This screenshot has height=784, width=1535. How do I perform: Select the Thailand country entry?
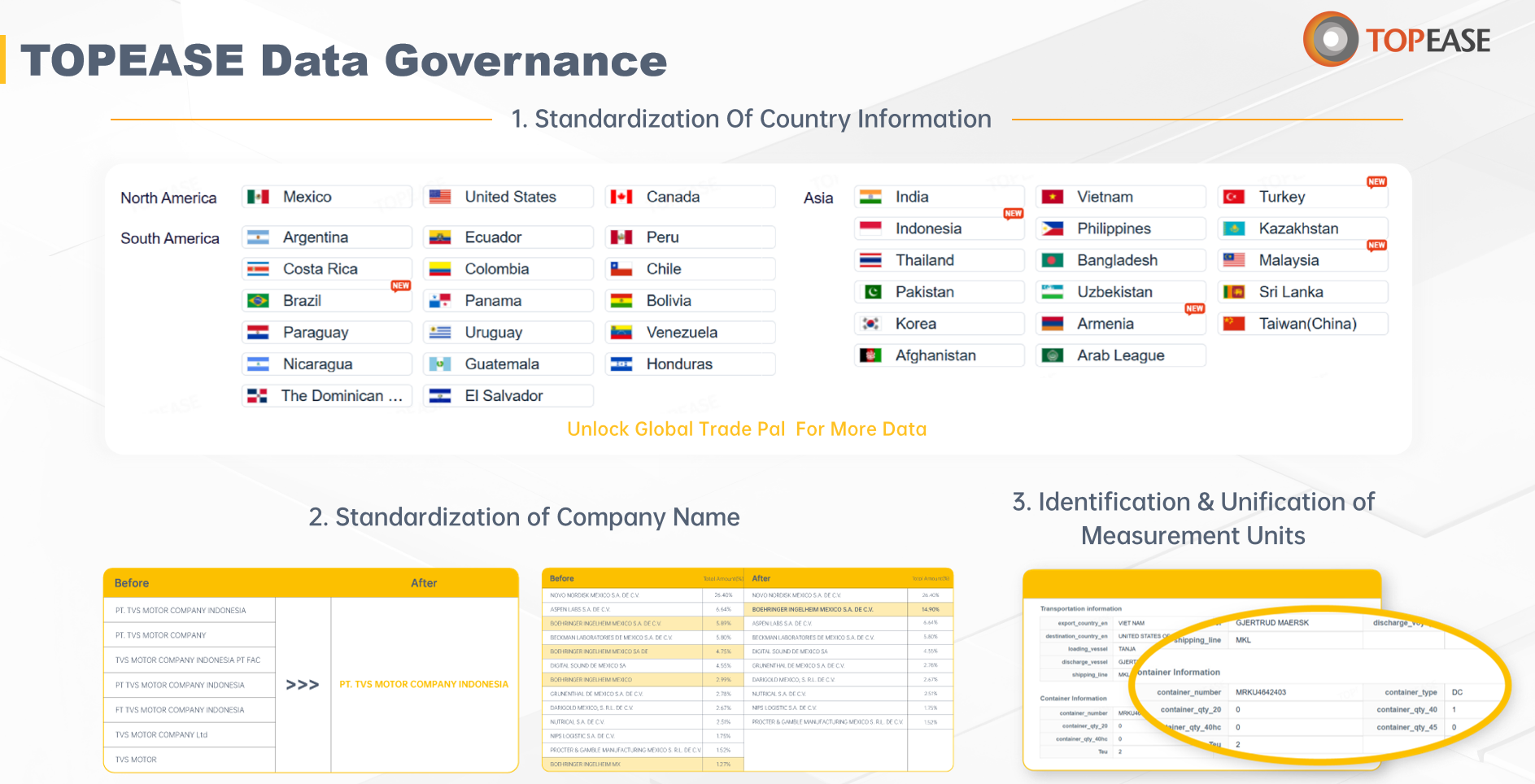click(x=939, y=260)
